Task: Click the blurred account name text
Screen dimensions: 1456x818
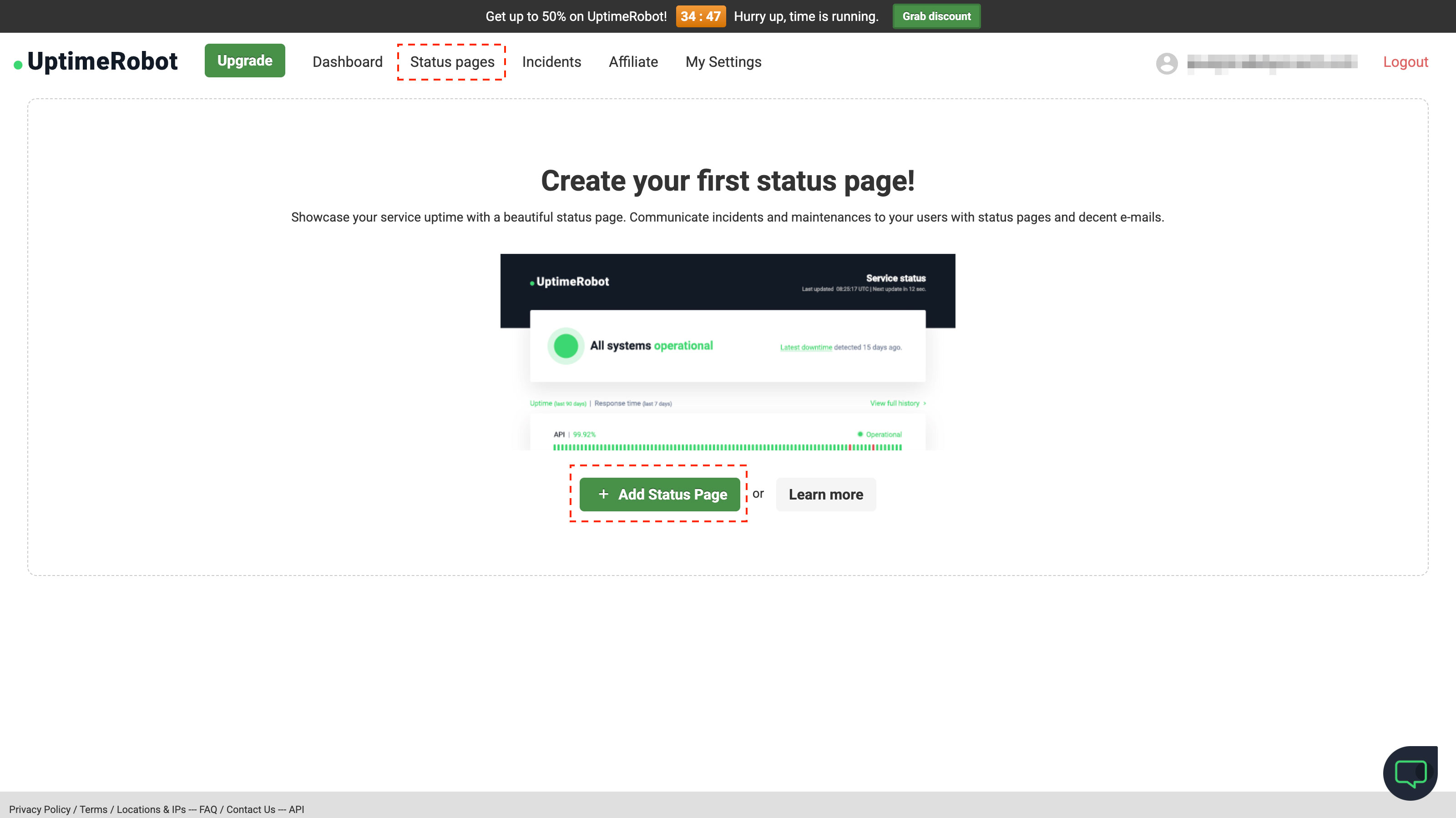Action: coord(1272,63)
